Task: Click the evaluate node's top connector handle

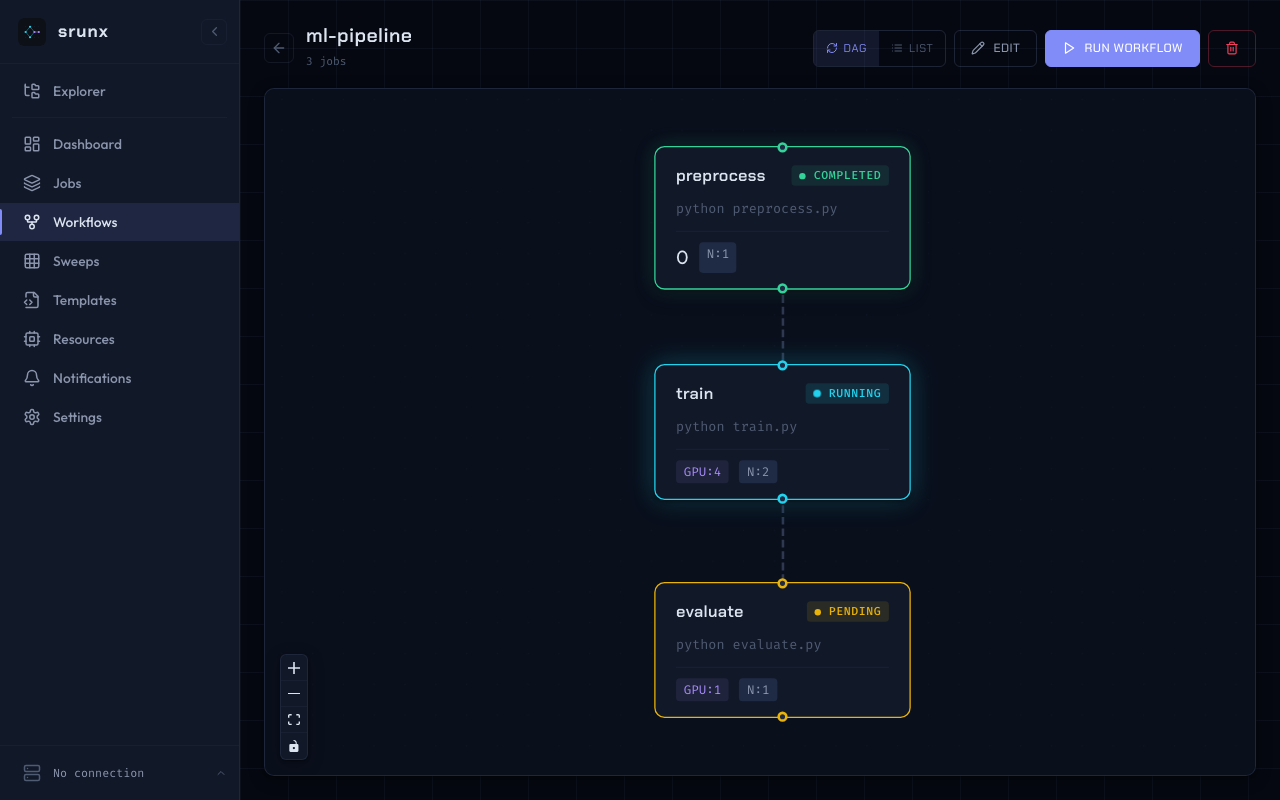Action: (782, 583)
